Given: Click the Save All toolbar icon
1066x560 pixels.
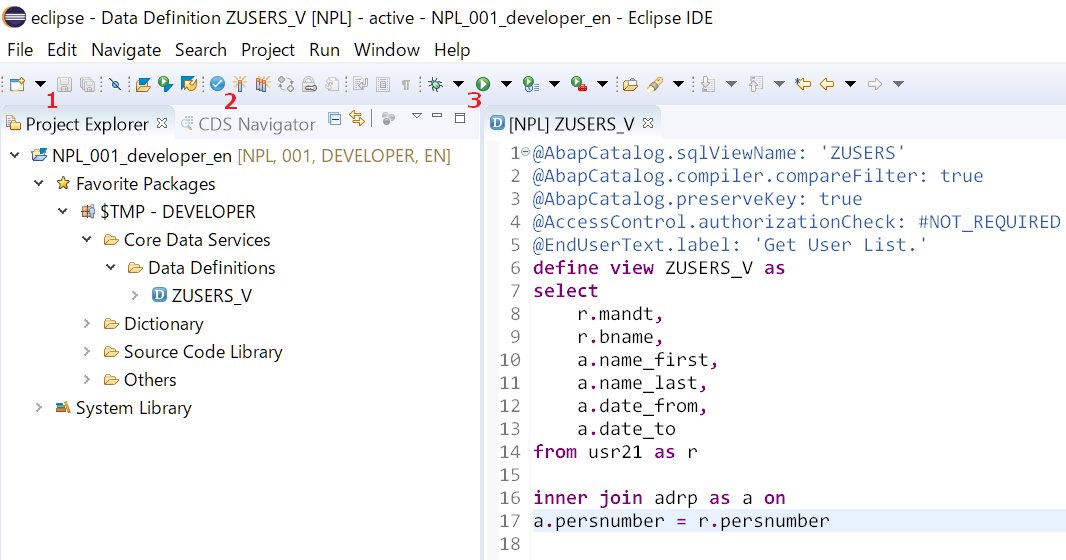Looking at the screenshot, I should [x=87, y=84].
